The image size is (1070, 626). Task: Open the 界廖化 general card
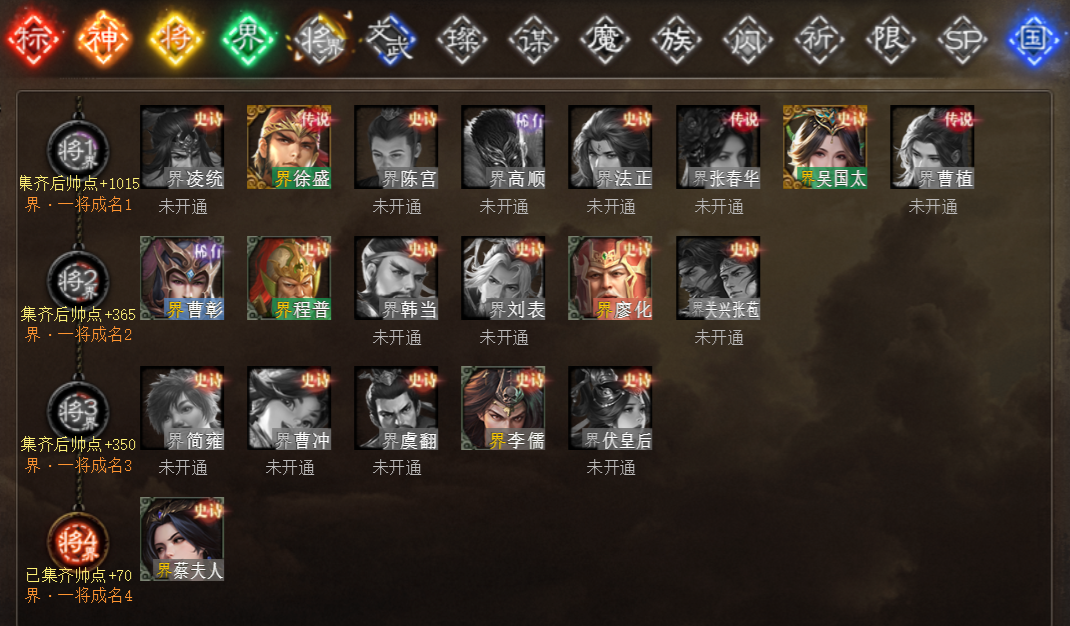610,278
